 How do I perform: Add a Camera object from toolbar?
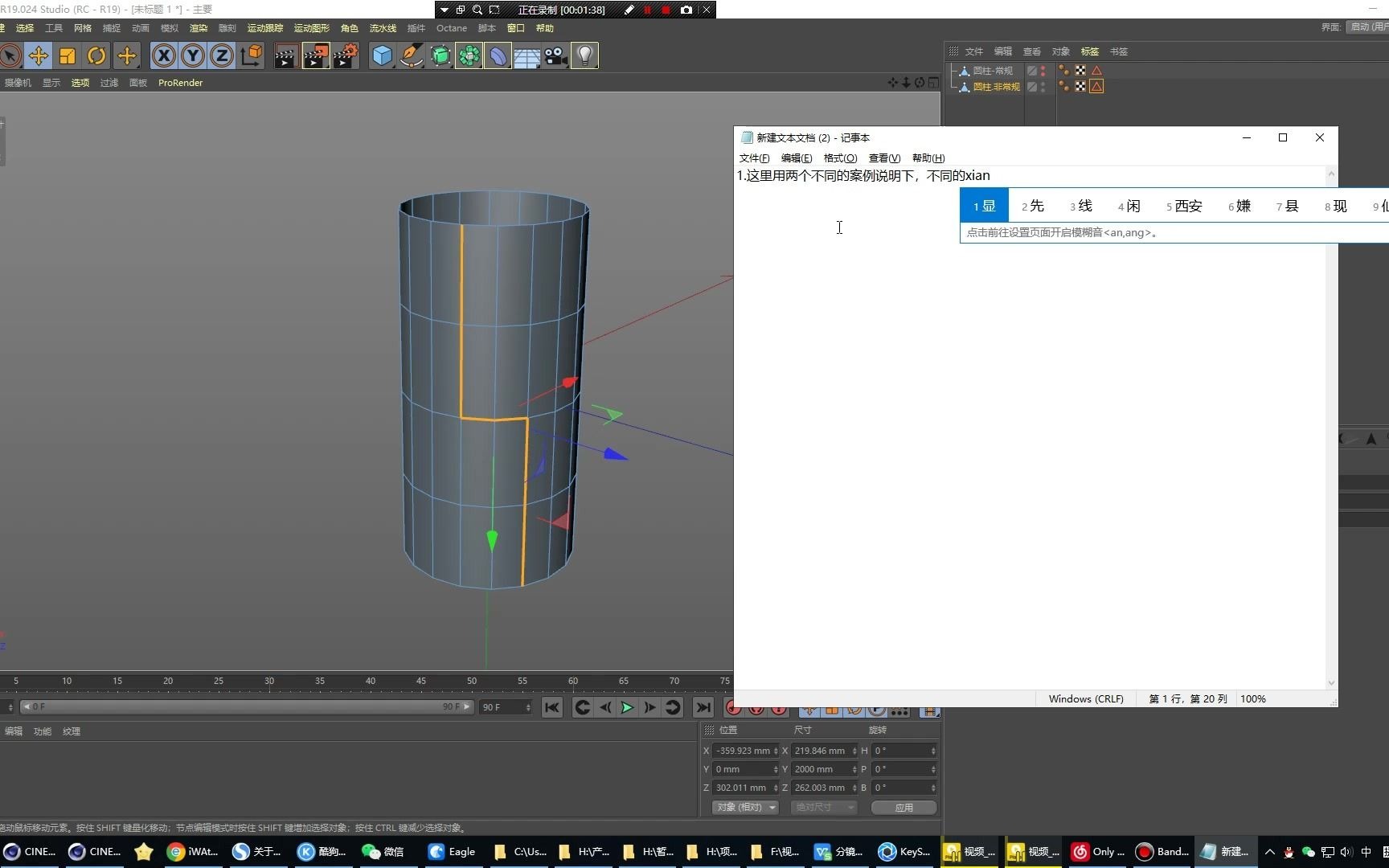555,55
